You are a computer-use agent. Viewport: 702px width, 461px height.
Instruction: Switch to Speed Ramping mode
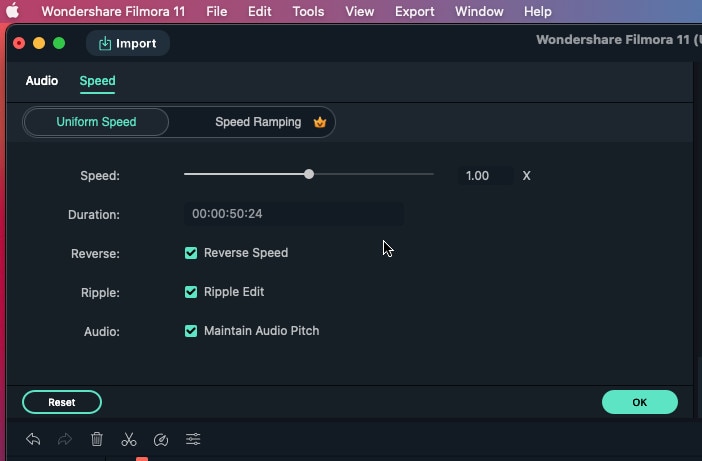coord(258,122)
